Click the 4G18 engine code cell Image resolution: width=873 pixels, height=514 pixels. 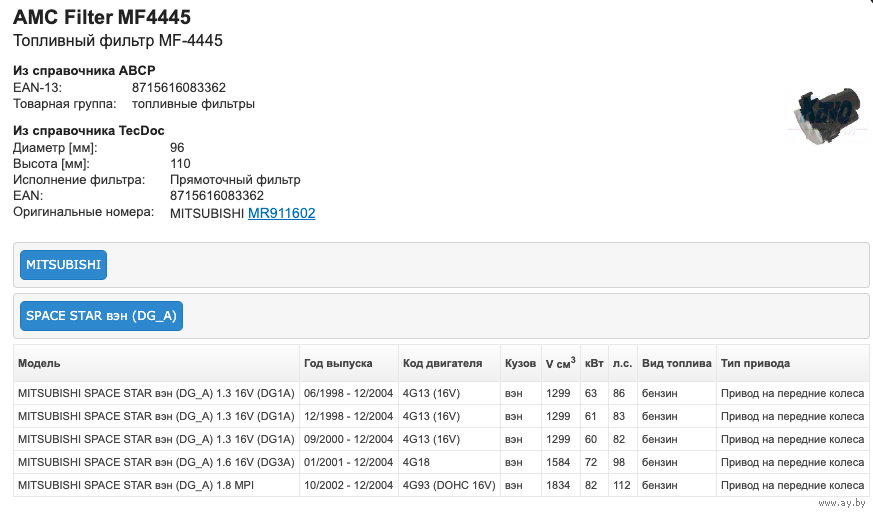pos(416,462)
